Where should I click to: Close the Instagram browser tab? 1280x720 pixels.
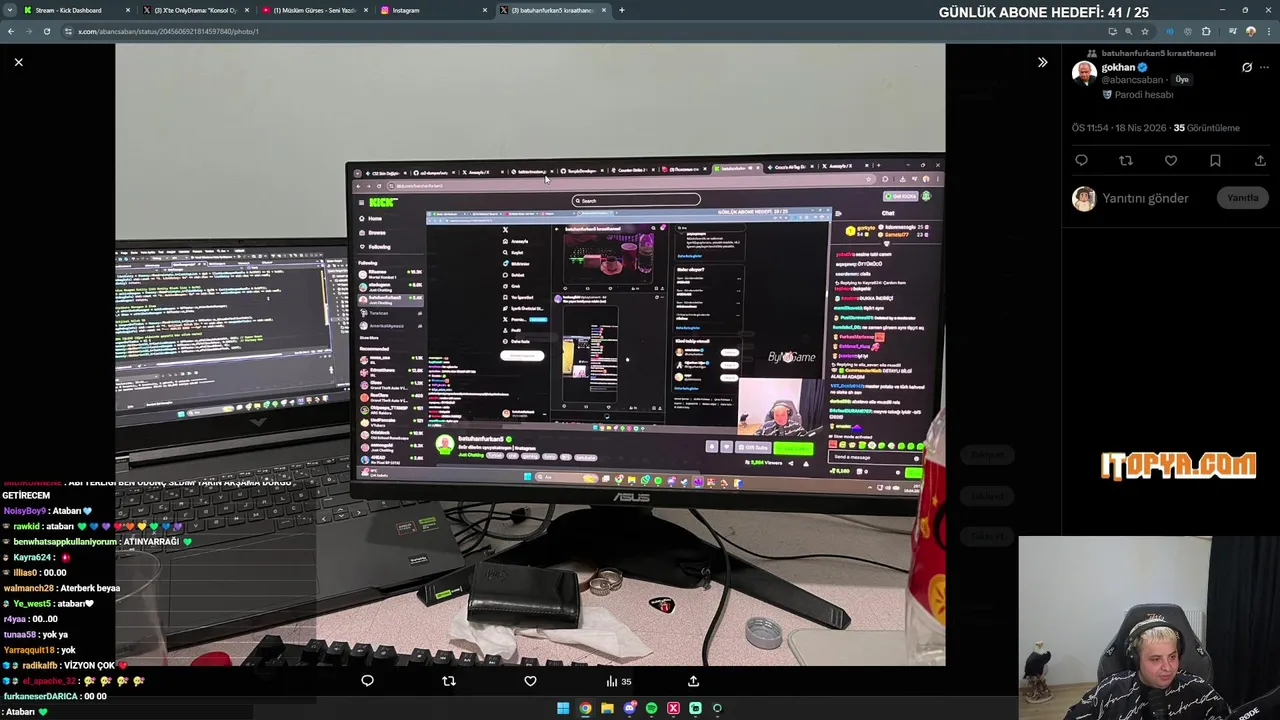[x=485, y=10]
